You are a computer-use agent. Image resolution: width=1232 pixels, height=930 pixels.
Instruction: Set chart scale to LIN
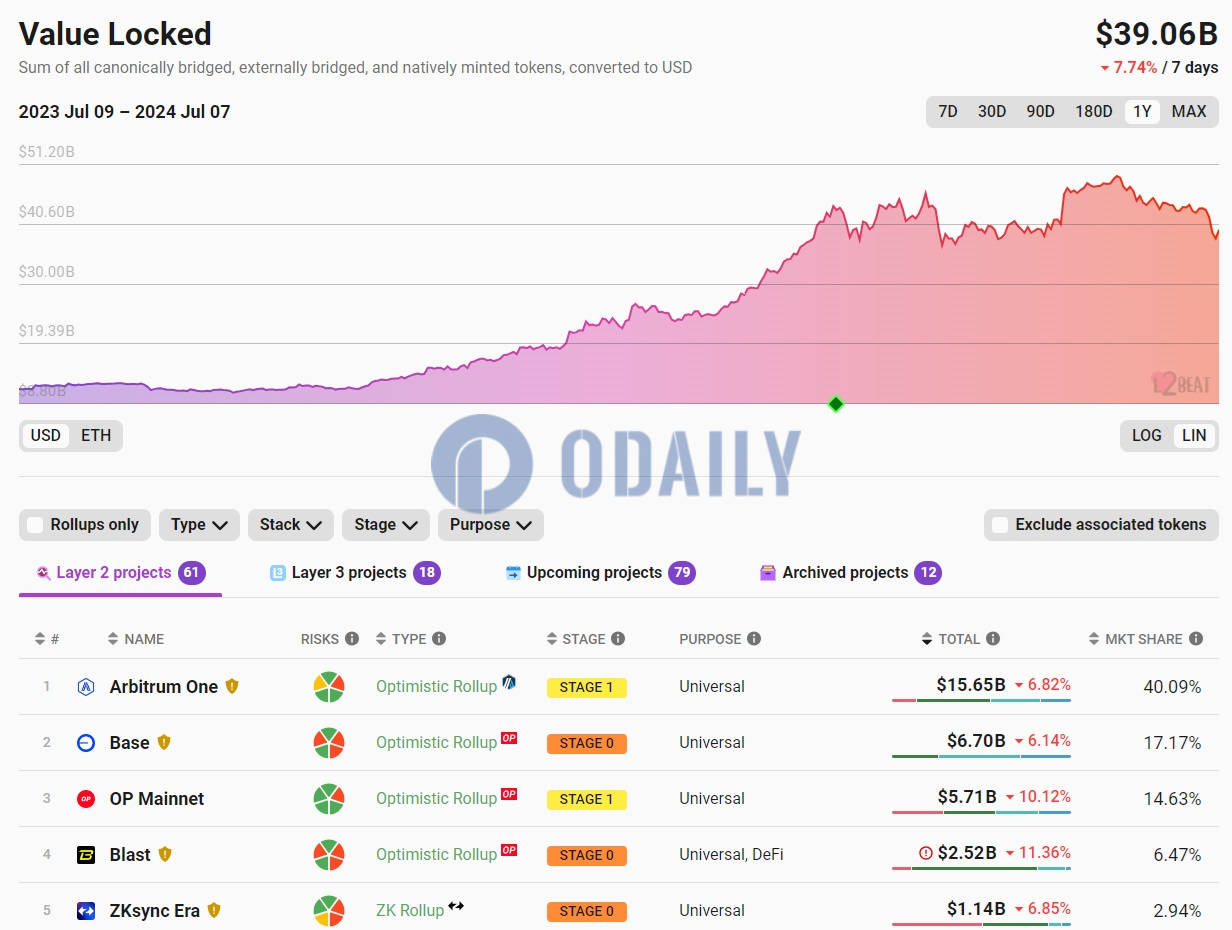pos(1194,435)
